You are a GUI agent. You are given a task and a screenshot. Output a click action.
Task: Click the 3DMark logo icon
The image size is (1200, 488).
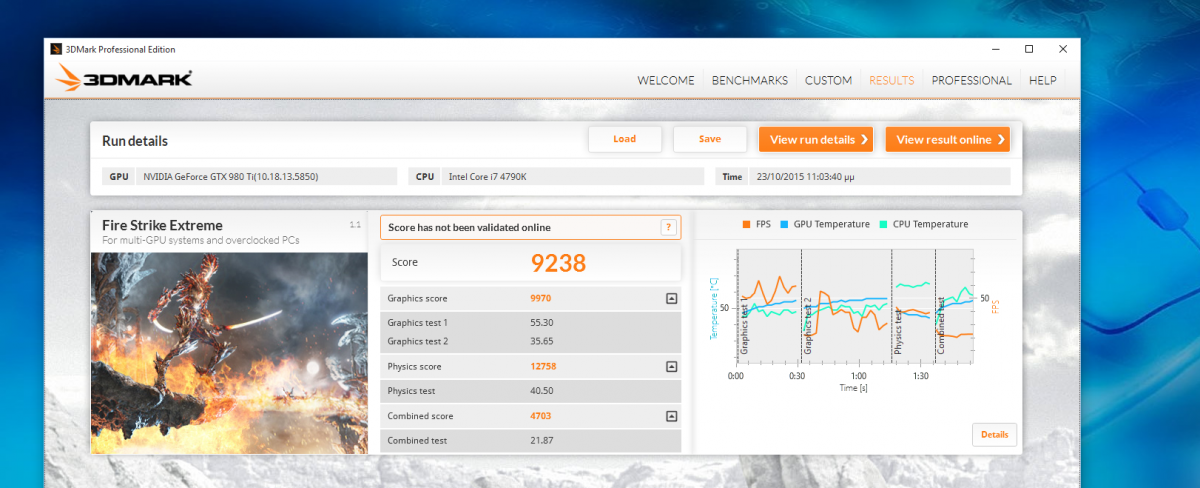click(x=123, y=78)
